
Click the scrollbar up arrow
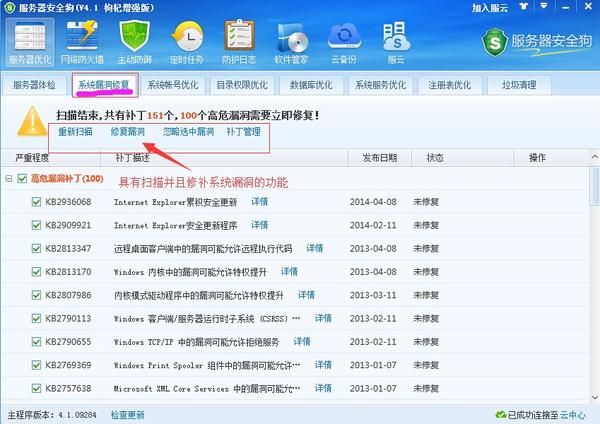point(595,157)
